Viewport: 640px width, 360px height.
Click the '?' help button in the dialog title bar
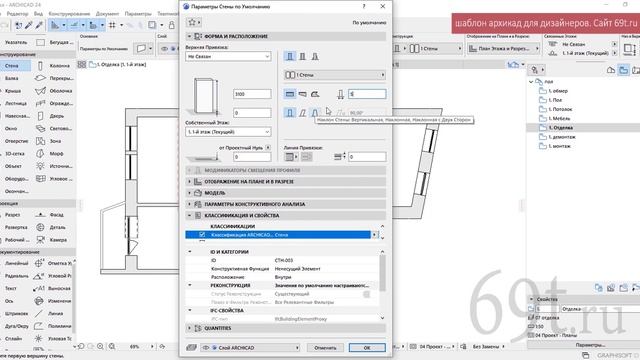(x=364, y=7)
